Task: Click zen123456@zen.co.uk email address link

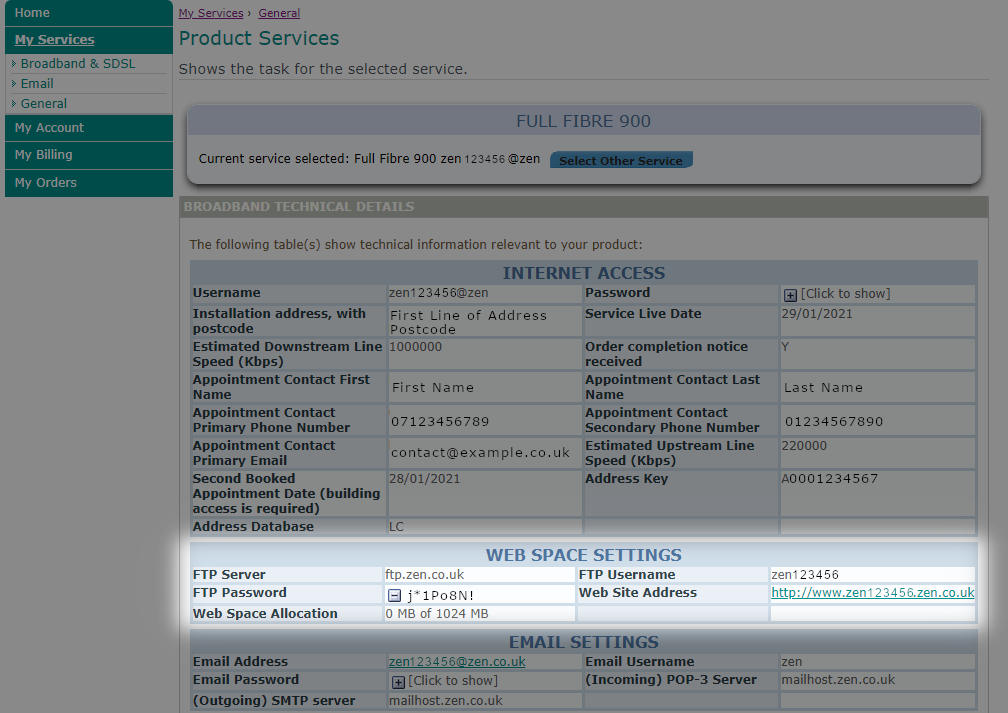Action: [x=457, y=662]
